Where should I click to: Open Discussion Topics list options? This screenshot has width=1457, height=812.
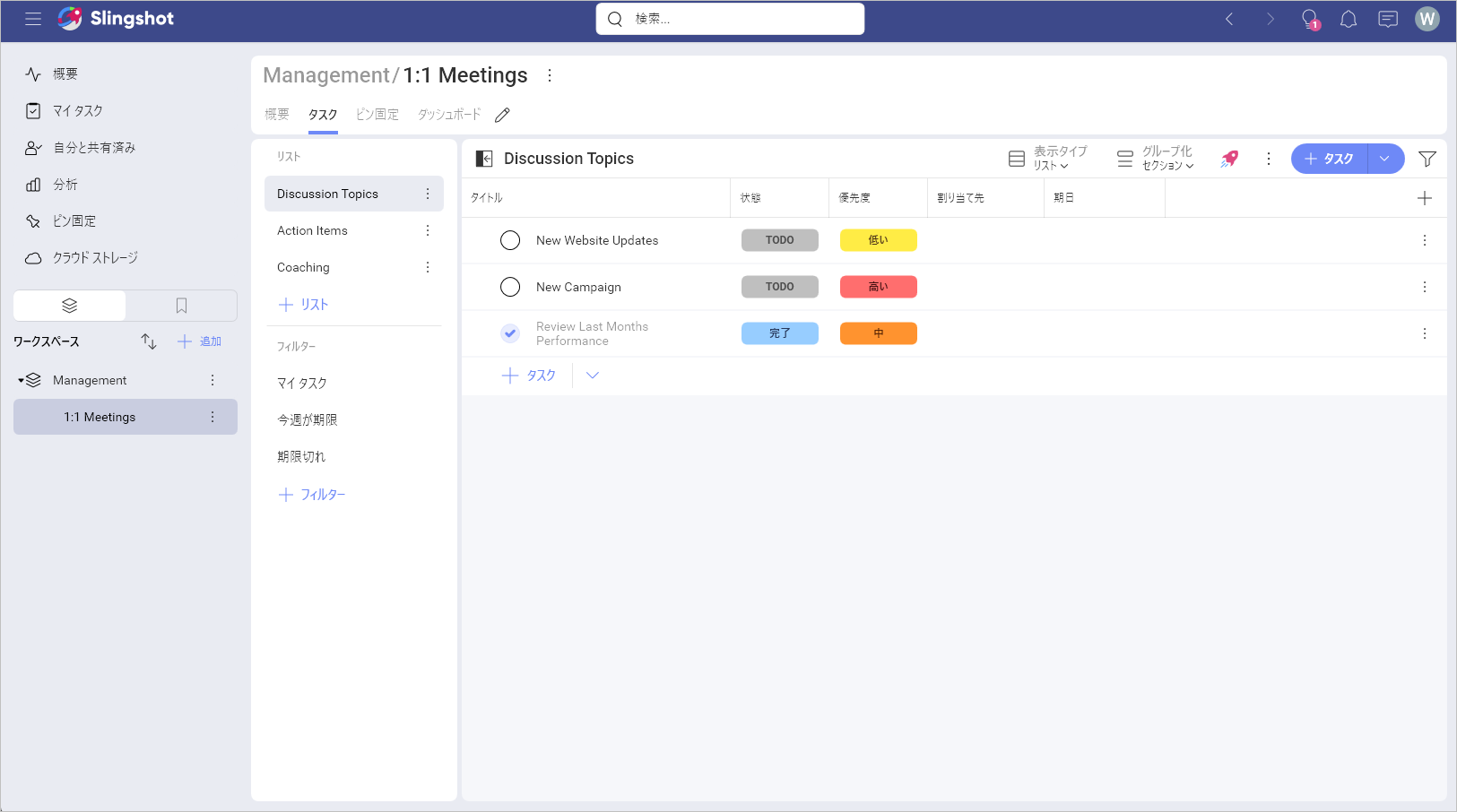pos(428,194)
